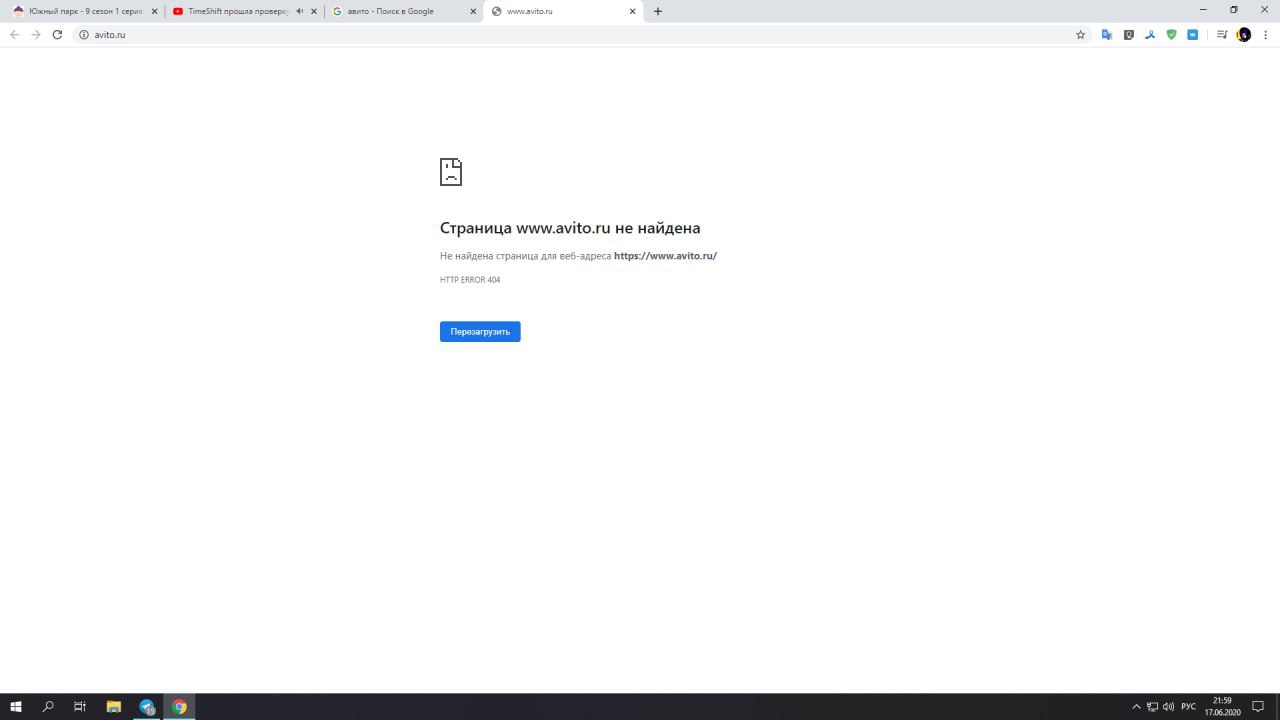Go forward to the next page

pos(36,34)
